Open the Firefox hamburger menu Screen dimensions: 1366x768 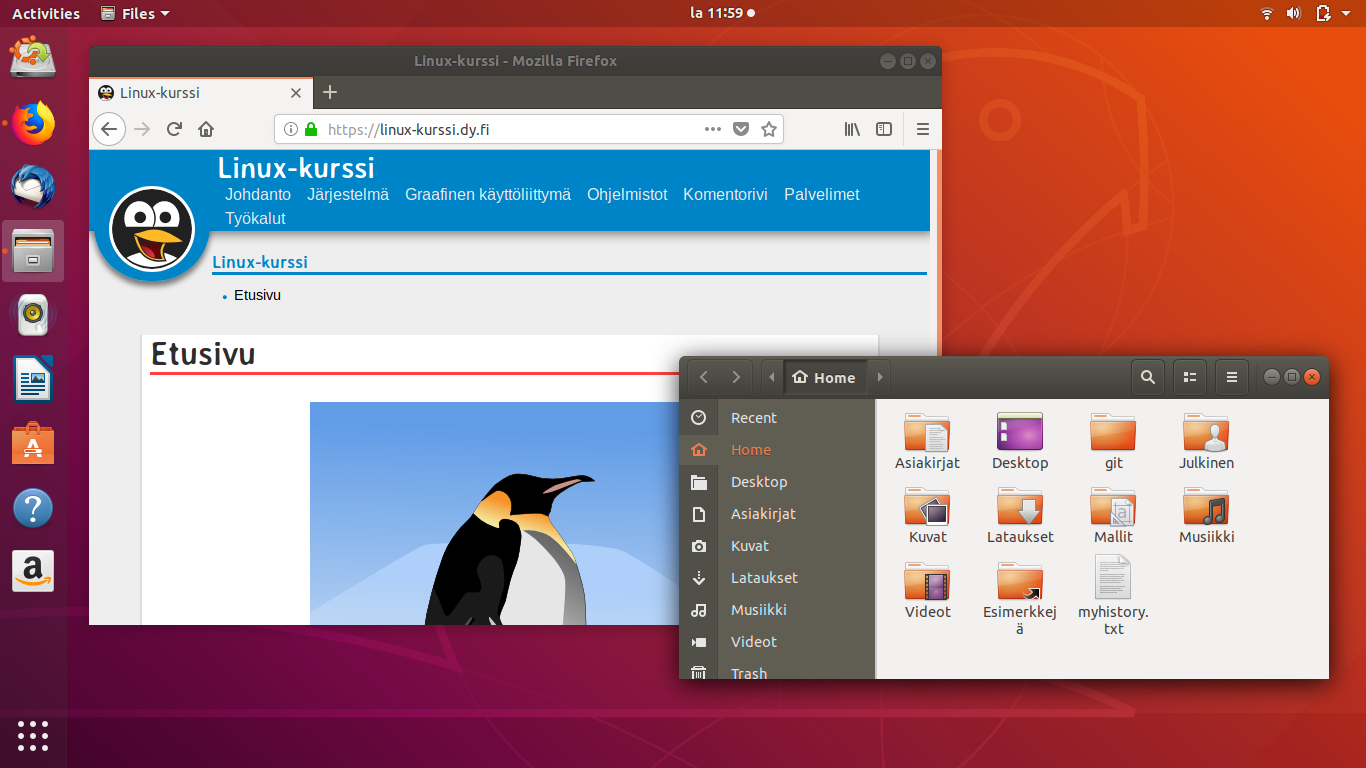pos(923,129)
